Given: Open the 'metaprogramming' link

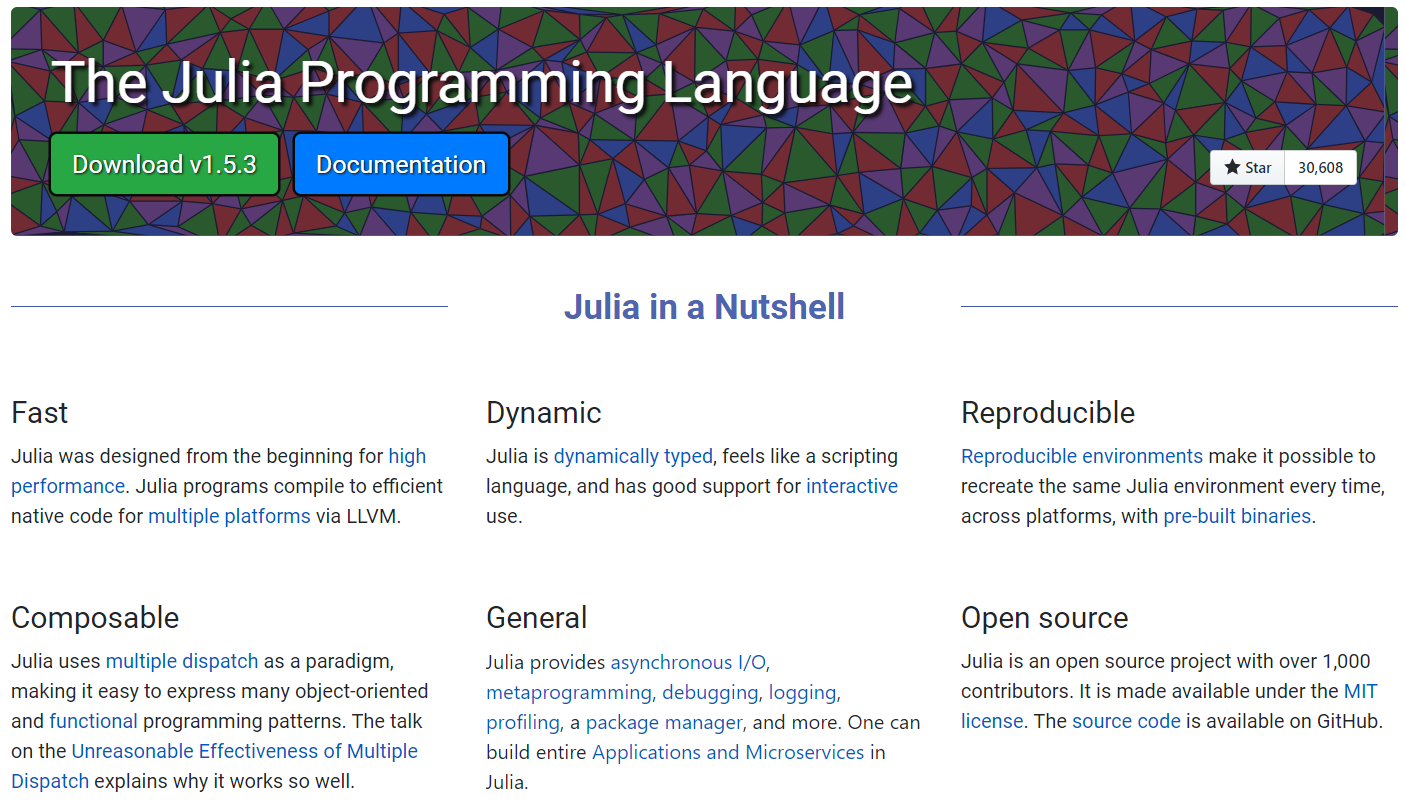Looking at the screenshot, I should point(569,692).
